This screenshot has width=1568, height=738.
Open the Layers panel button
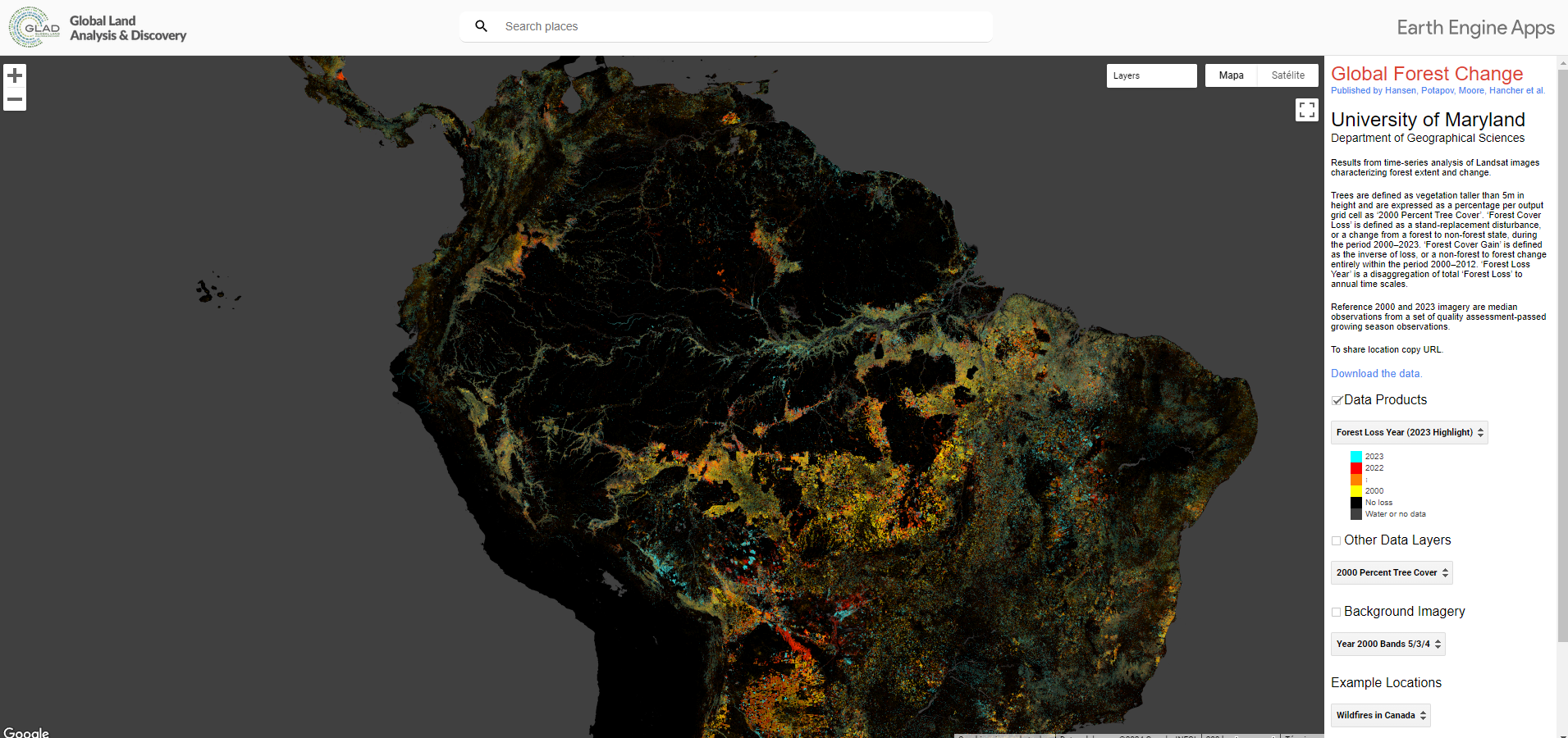pyautogui.click(x=1151, y=75)
